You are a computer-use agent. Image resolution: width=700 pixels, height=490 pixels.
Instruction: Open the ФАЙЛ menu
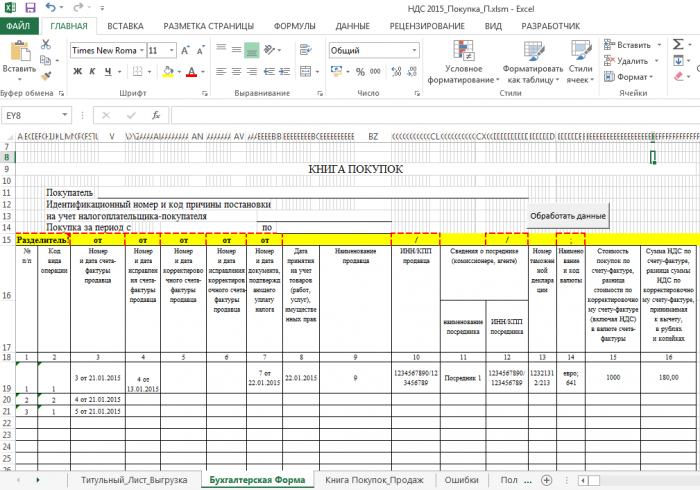18,26
